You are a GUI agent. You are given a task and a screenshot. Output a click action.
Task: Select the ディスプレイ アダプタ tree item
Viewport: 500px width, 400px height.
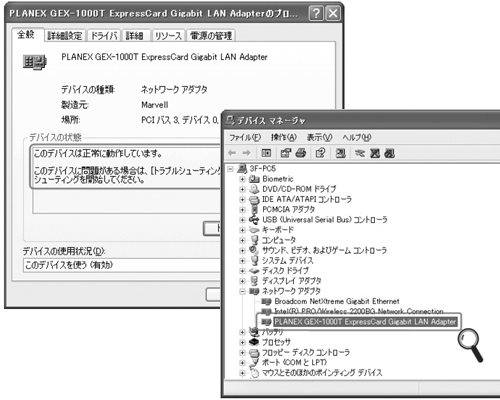(x=292, y=281)
